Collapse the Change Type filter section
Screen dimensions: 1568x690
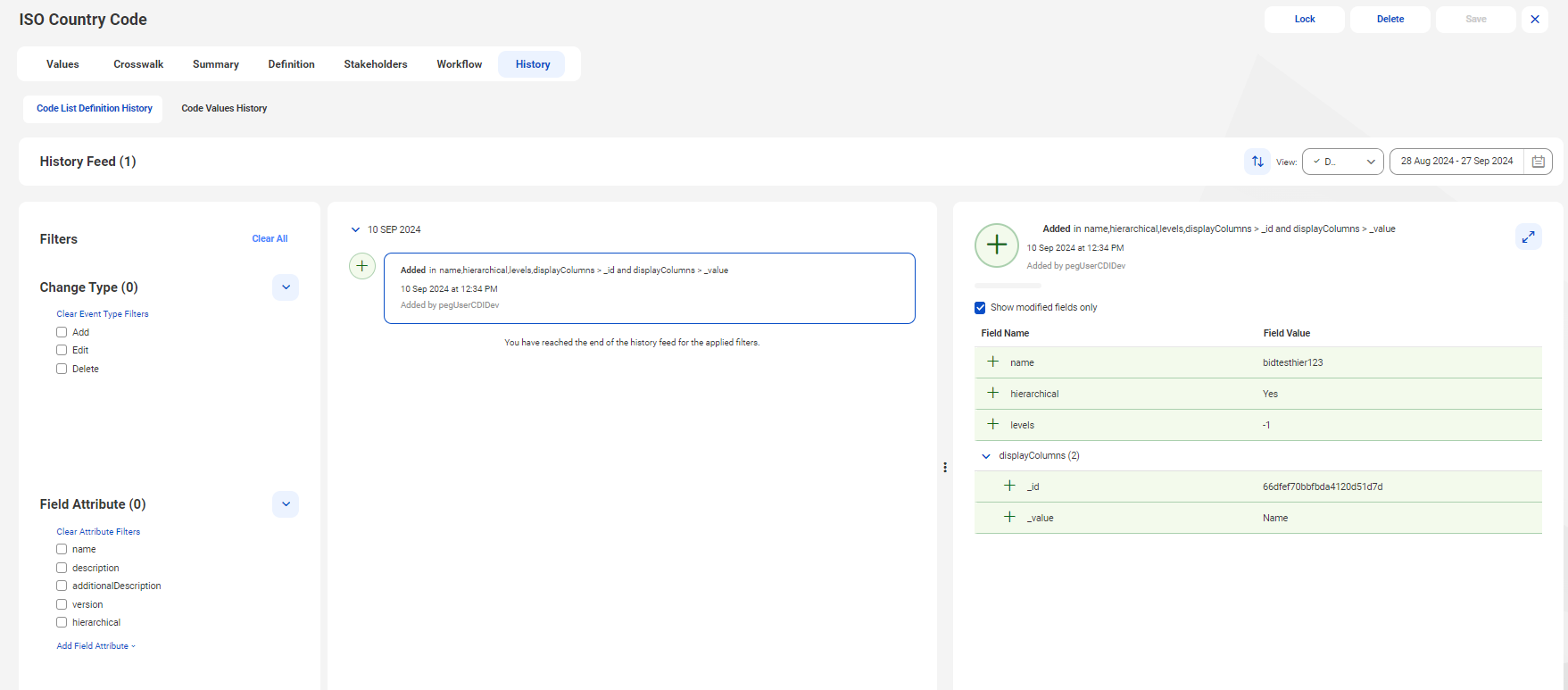[286, 287]
